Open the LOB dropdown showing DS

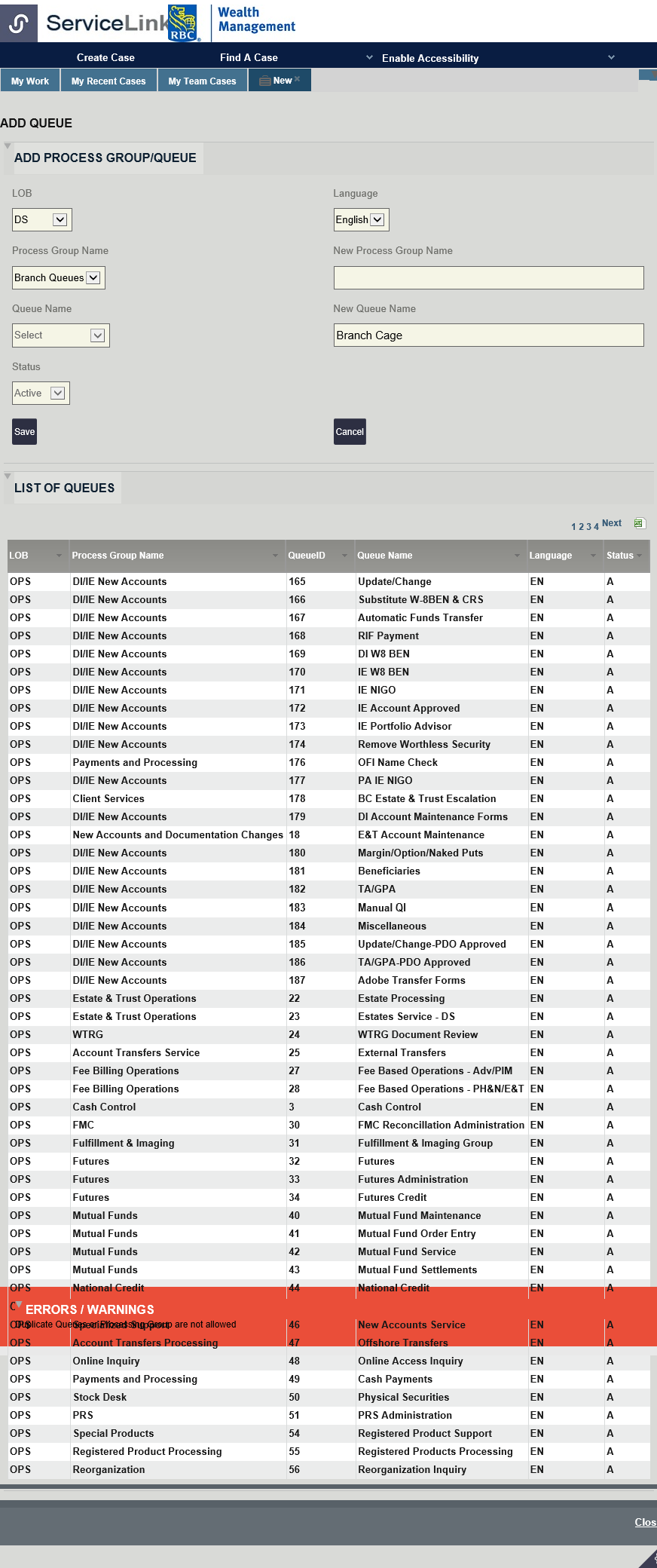(41, 219)
